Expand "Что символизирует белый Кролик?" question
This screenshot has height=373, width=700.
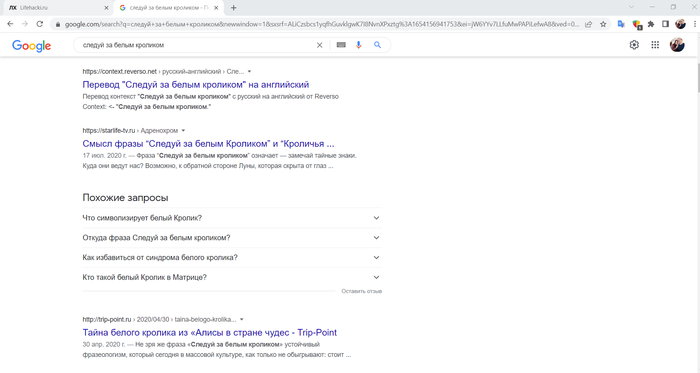click(x=232, y=218)
